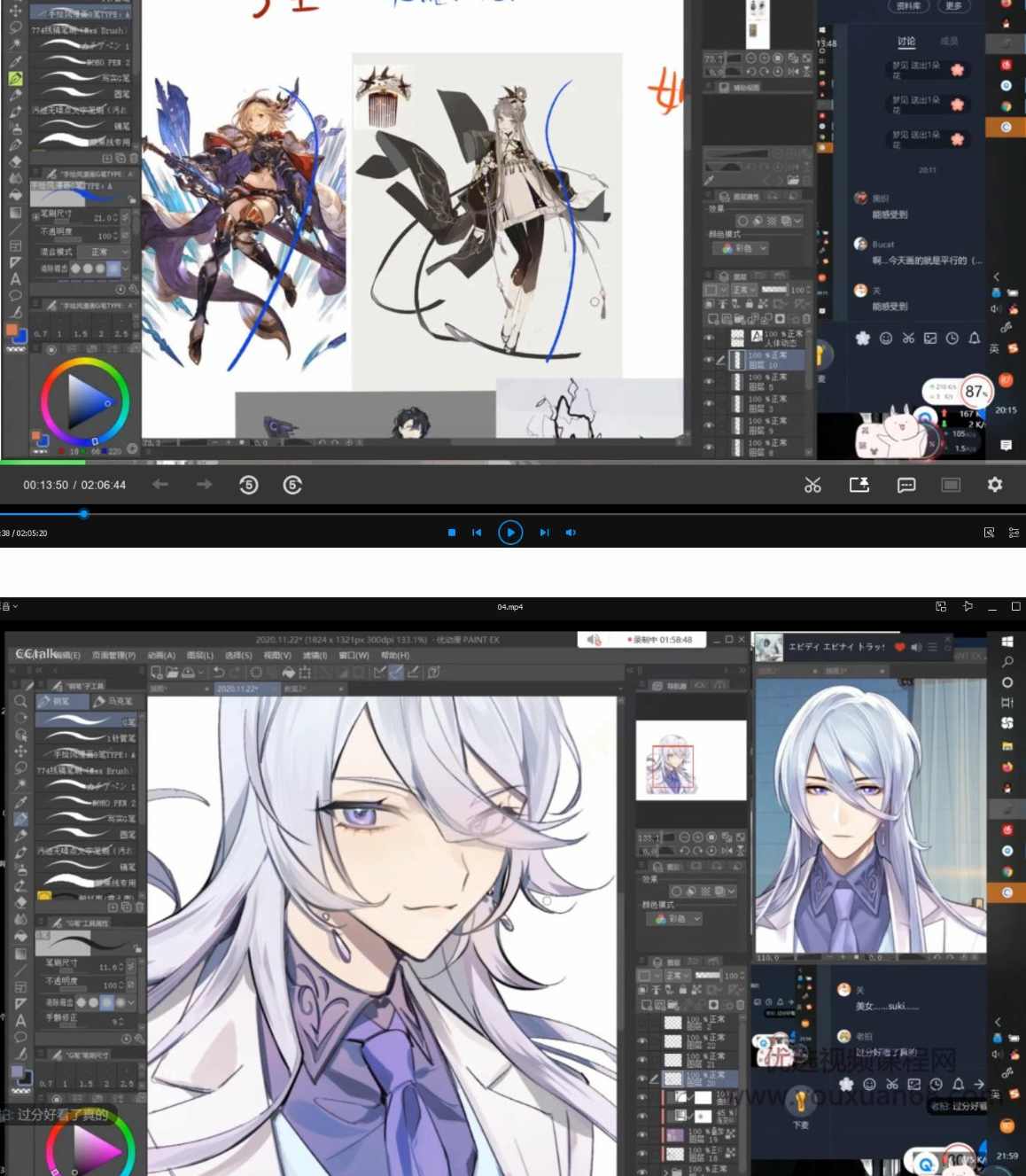1026x1176 pixels.
Task: Open the 正常 blend mode dropdown
Action: point(678,974)
